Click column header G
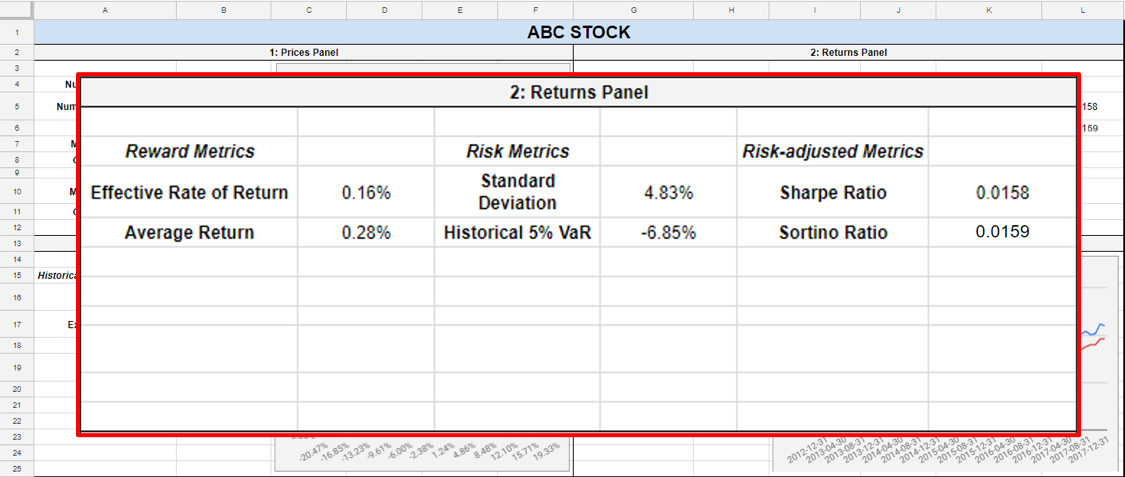Viewport: 1125px width, 477px height. click(x=634, y=11)
